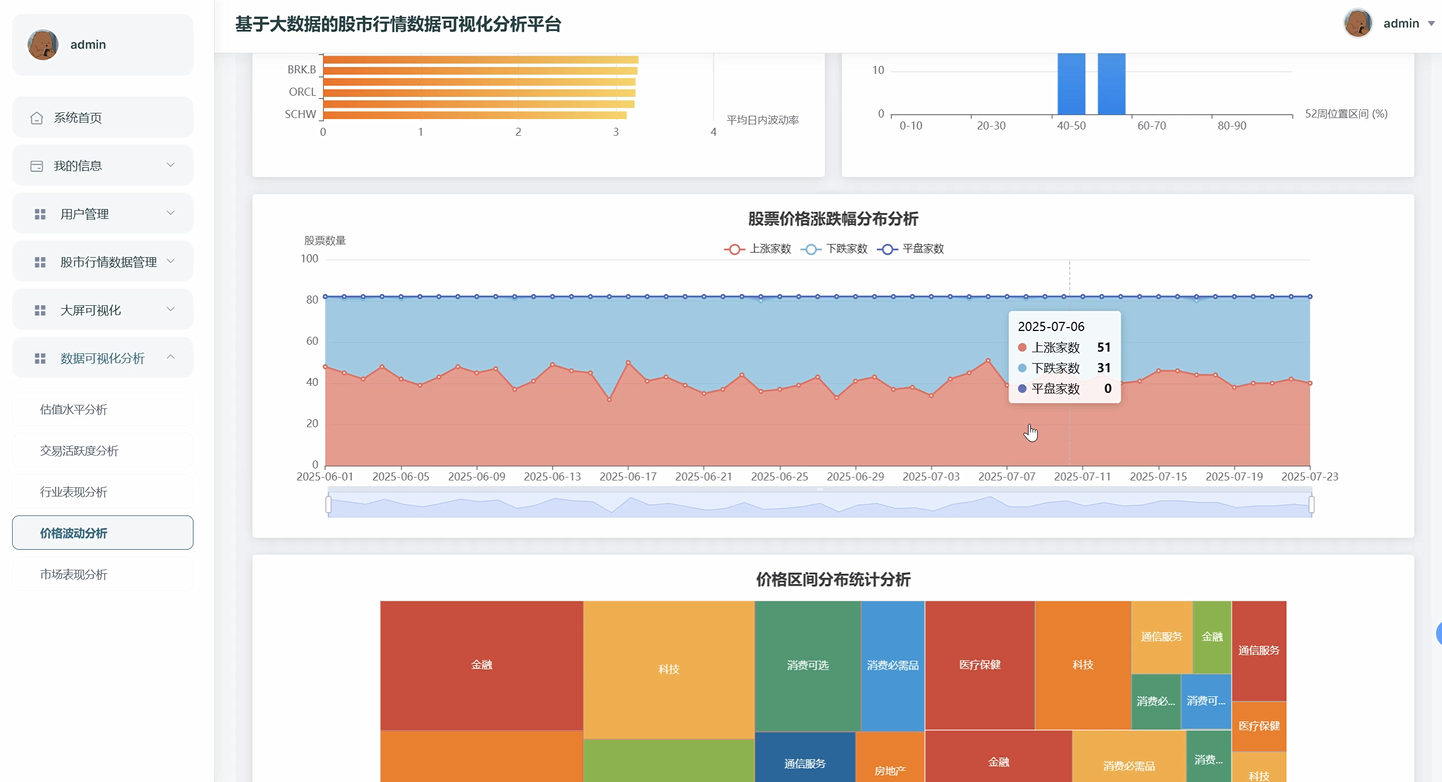Expand the 股市行情数据管理 chevron
The height and width of the screenshot is (782, 1442).
click(x=170, y=261)
